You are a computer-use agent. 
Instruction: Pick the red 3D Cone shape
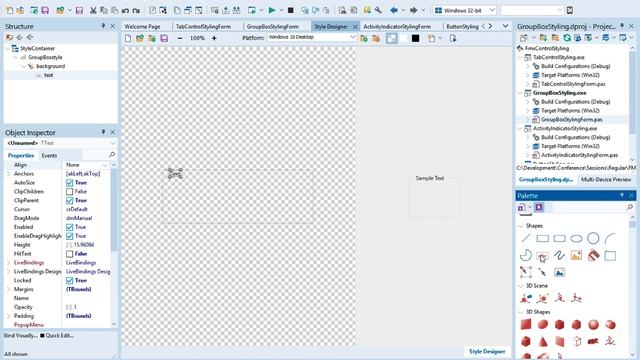tap(542, 342)
